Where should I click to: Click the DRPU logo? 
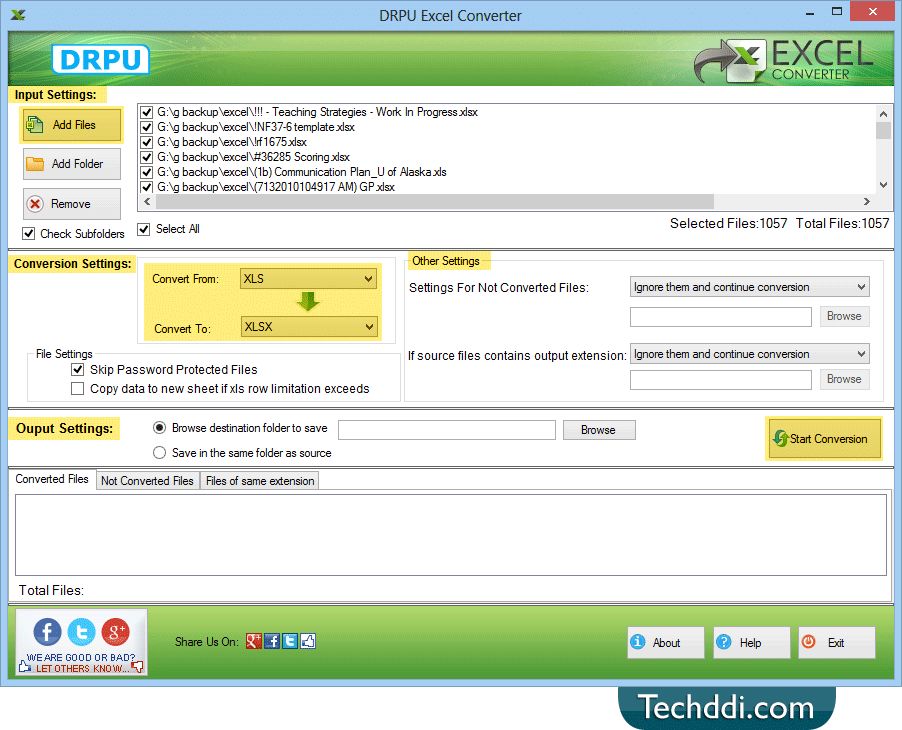click(x=101, y=59)
